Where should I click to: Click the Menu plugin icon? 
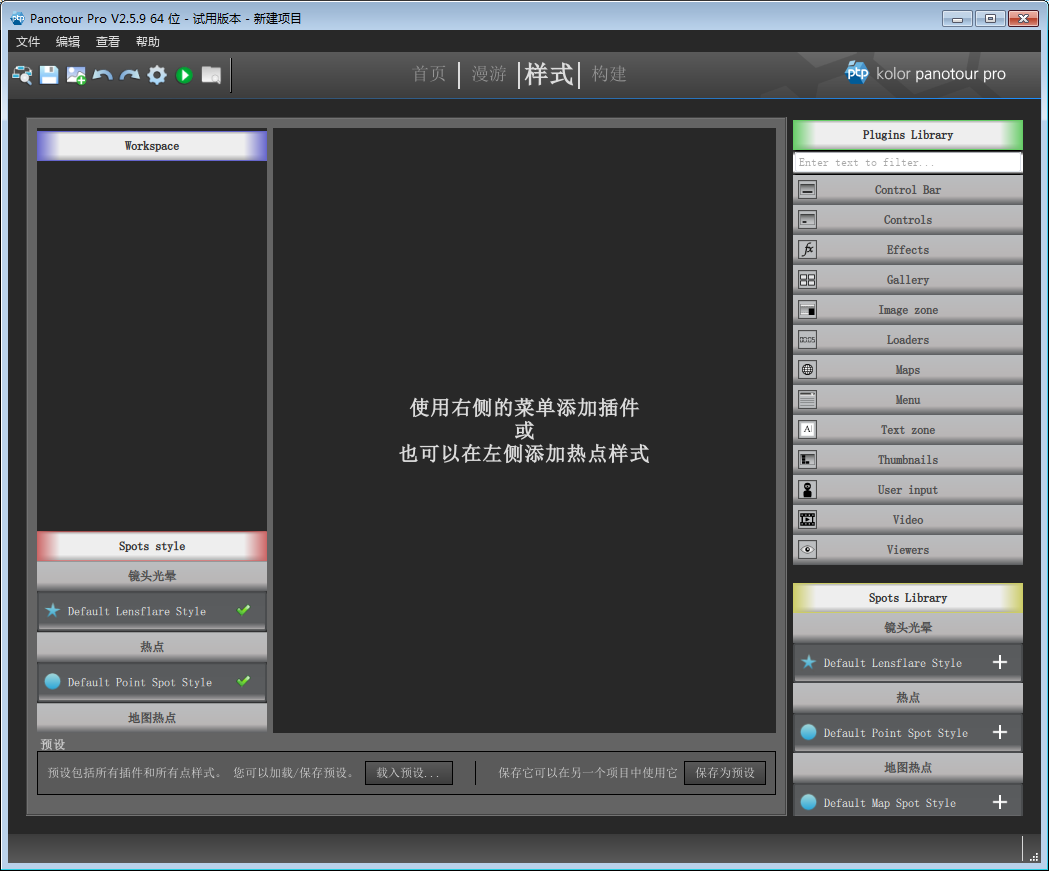click(x=807, y=399)
